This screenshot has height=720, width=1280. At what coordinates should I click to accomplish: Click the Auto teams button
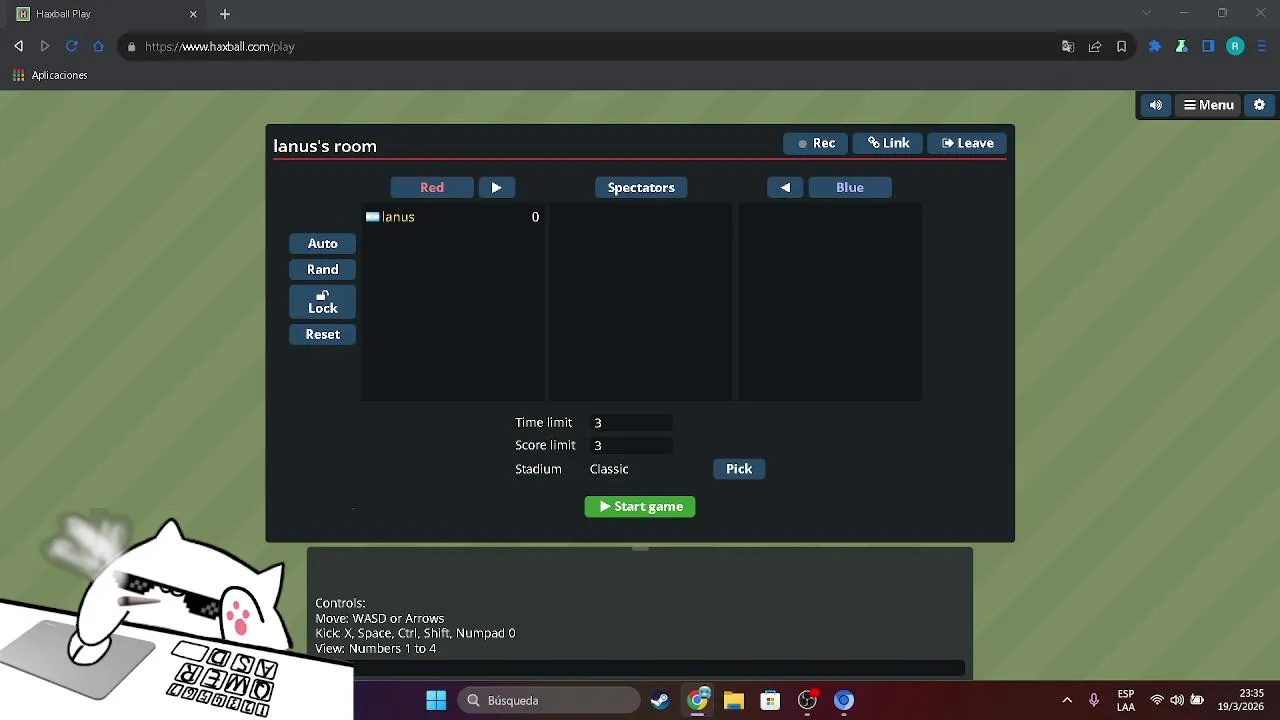pos(322,243)
